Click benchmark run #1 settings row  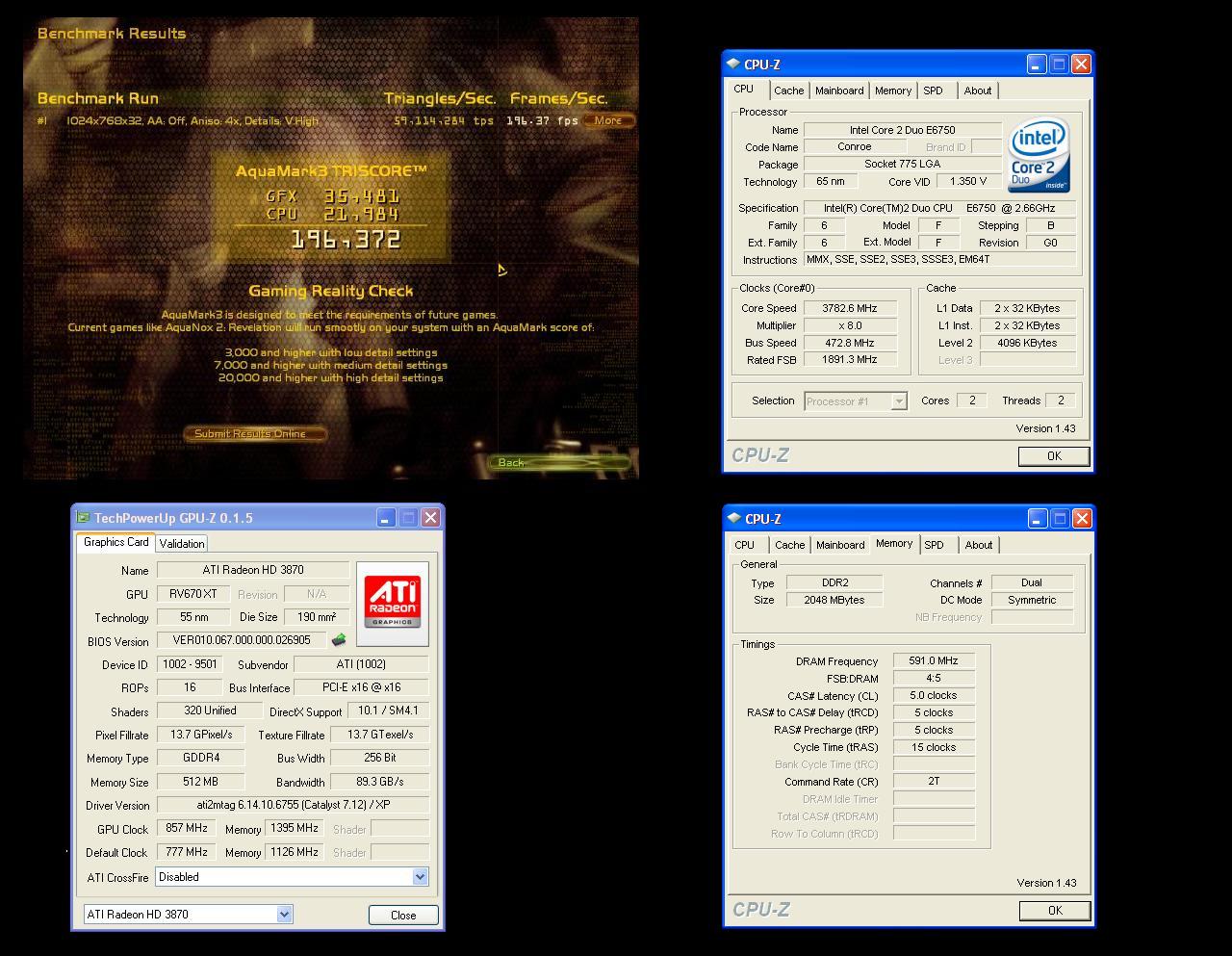click(192, 120)
